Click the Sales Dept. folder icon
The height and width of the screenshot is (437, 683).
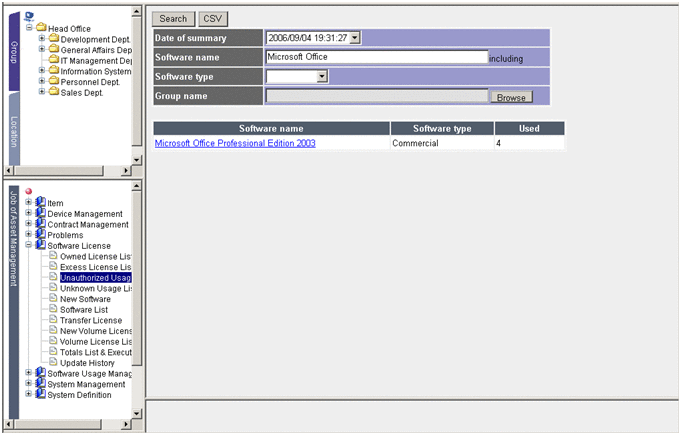(x=54, y=91)
